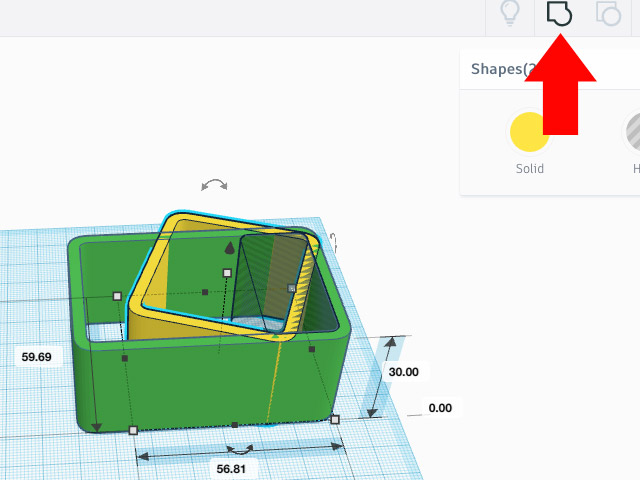Click the bottom-left white corner handle
This screenshot has height=480, width=640.
click(x=134, y=430)
